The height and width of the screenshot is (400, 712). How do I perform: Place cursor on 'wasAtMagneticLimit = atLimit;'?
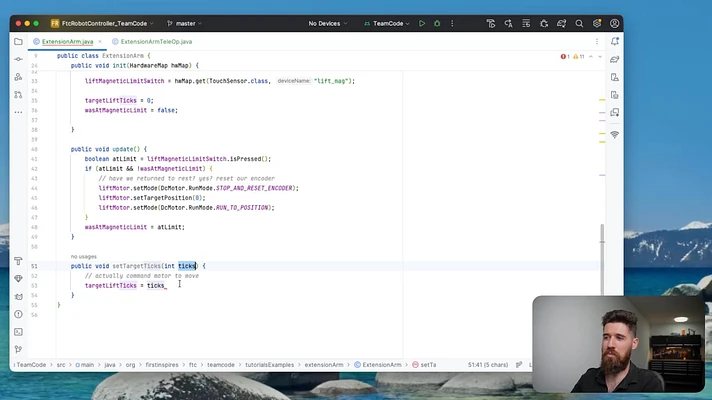tap(134, 227)
